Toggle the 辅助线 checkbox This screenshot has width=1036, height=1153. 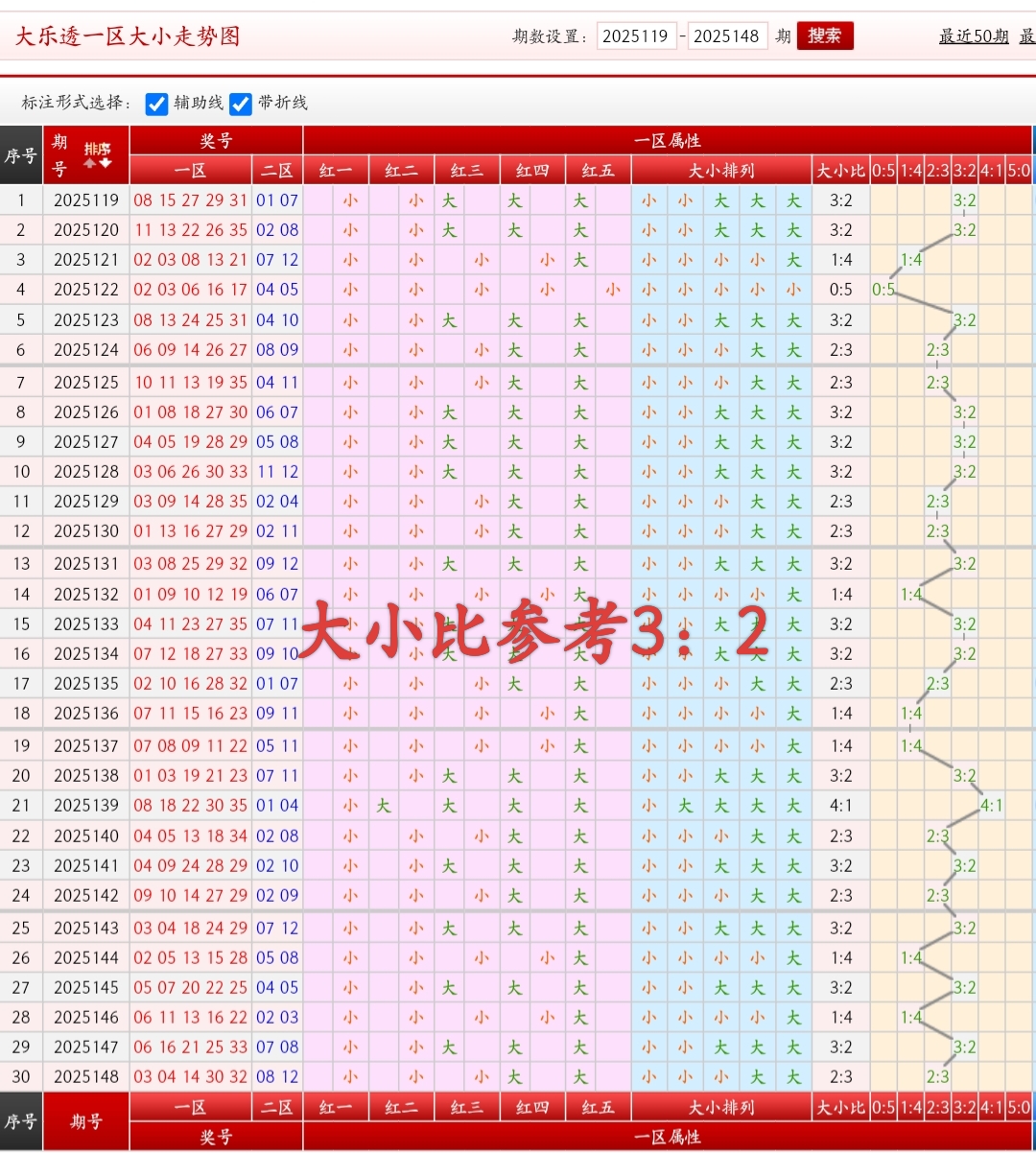[x=156, y=104]
